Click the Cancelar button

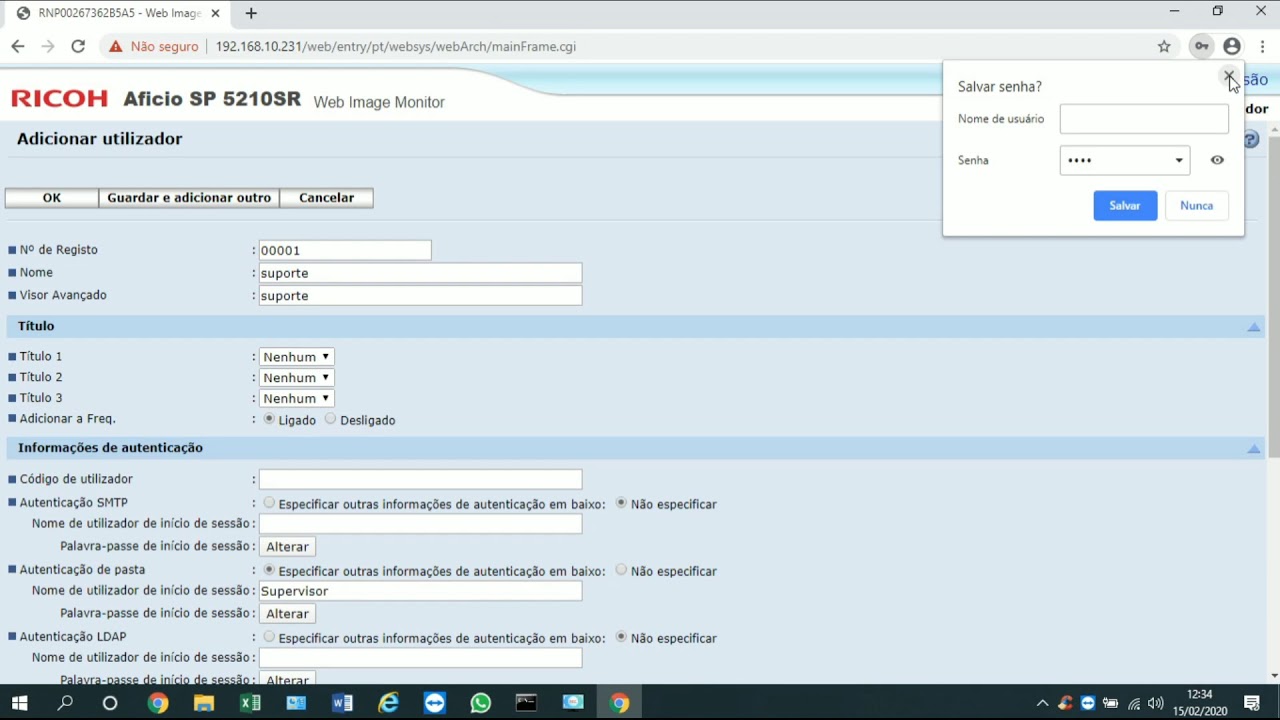click(x=327, y=198)
